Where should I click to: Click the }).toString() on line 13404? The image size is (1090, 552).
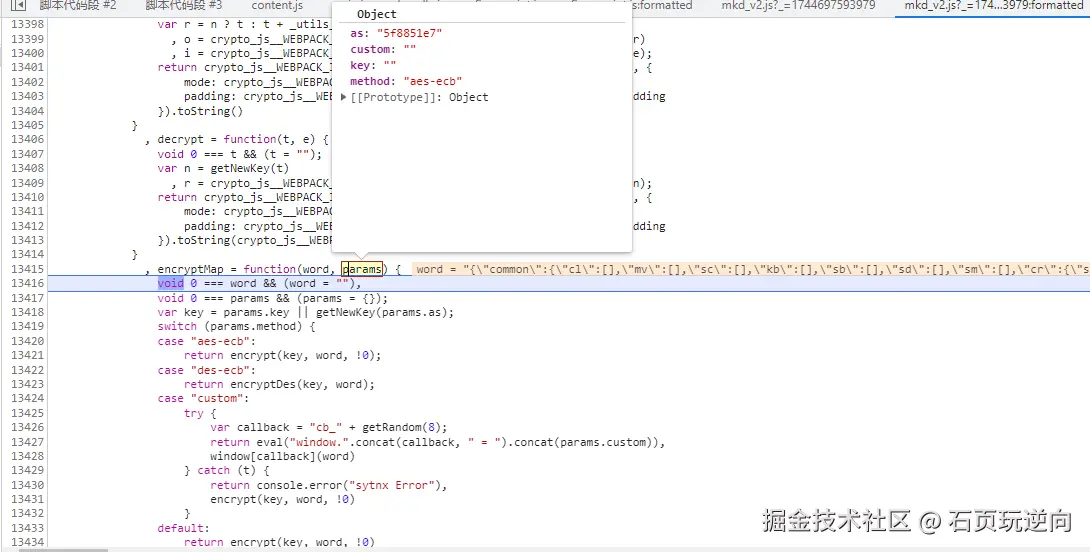[x=200, y=111]
